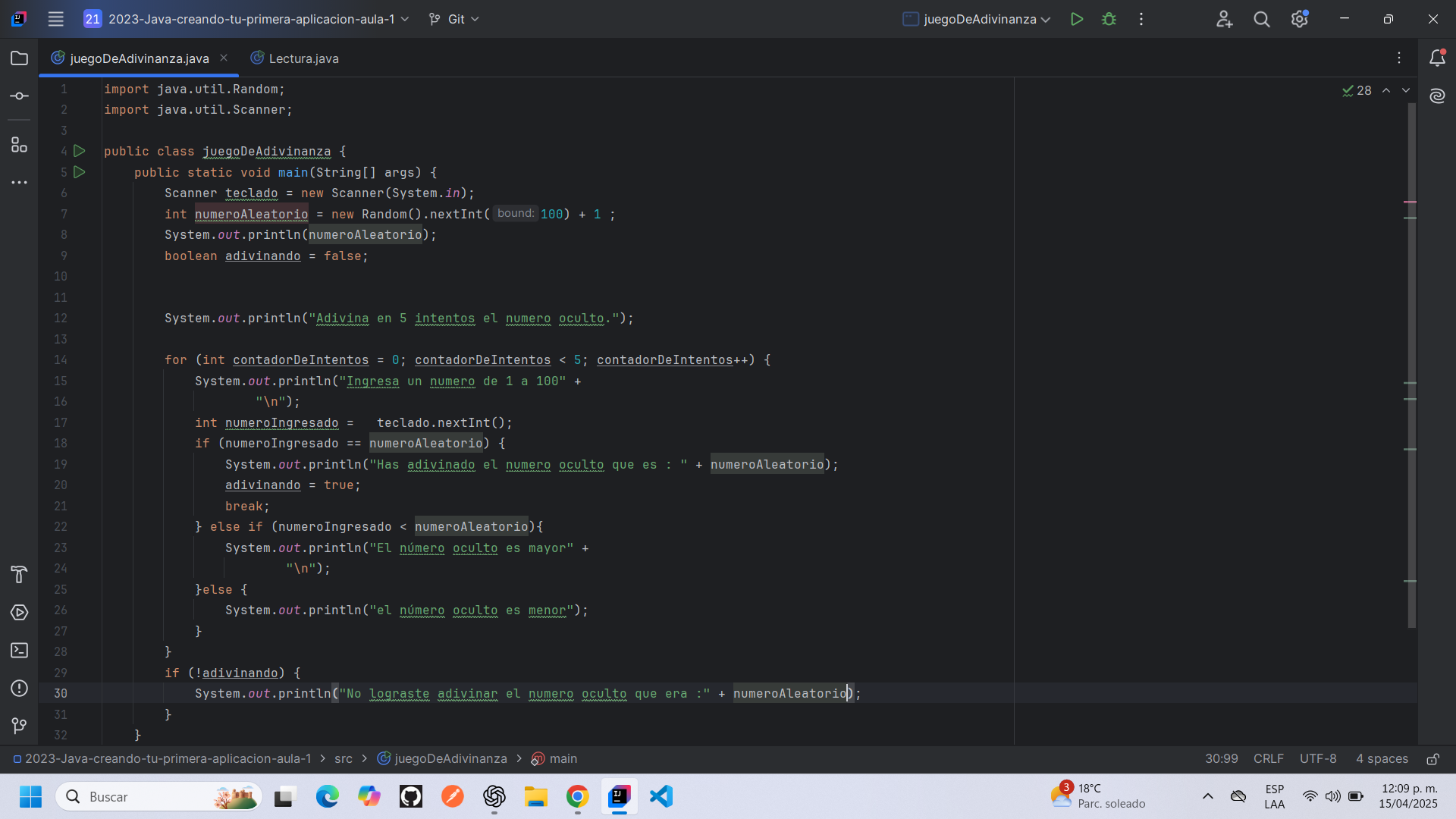Screen dimensions: 1456x819
Task: Open the Structure tool window
Action: (x=20, y=145)
